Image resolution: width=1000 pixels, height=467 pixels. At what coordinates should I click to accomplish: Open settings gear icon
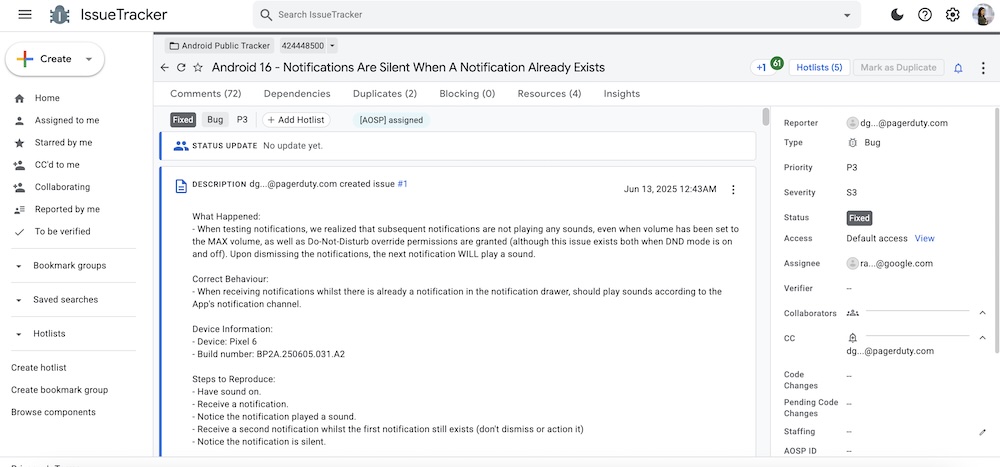coord(953,15)
